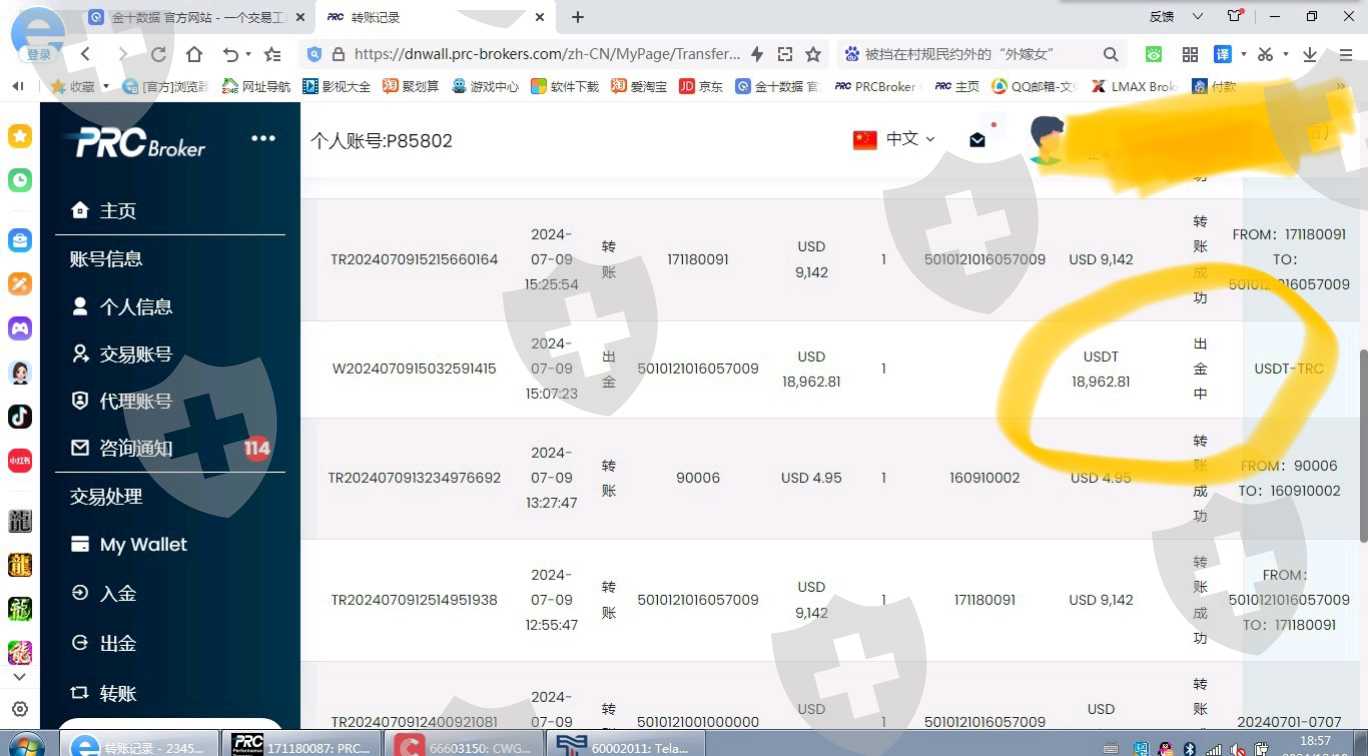Click the three-dots menu beside PRC Broker logo
The image size is (1368, 756).
pyautogui.click(x=263, y=139)
